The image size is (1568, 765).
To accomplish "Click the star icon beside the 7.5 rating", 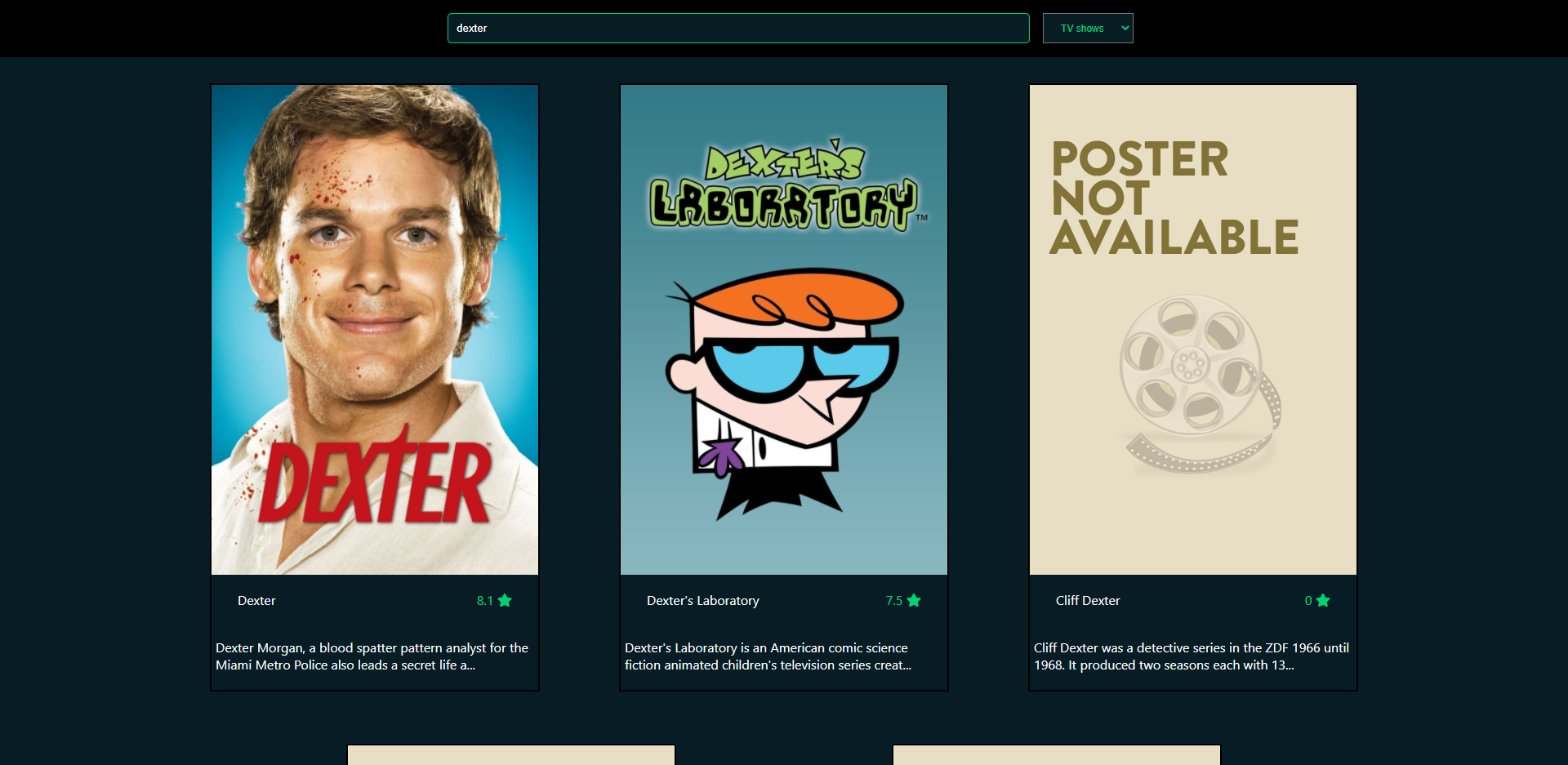I will pos(914,600).
